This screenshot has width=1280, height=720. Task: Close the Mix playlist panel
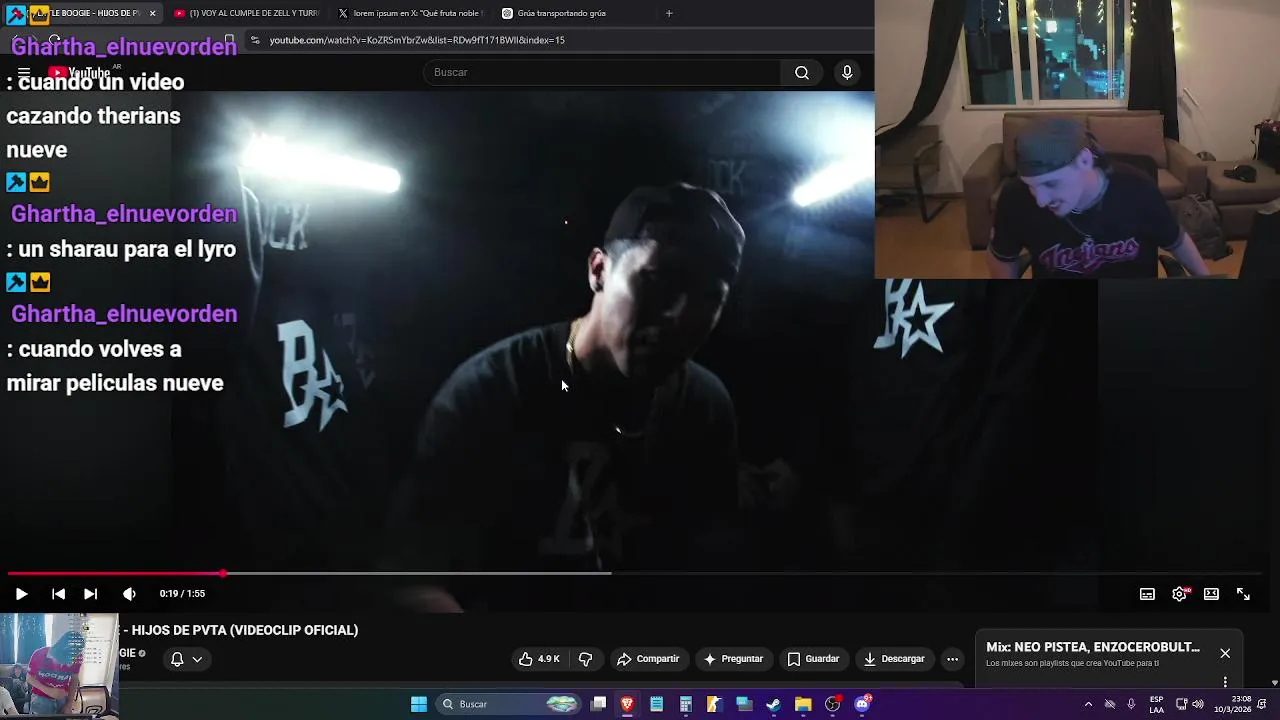[x=1225, y=653]
